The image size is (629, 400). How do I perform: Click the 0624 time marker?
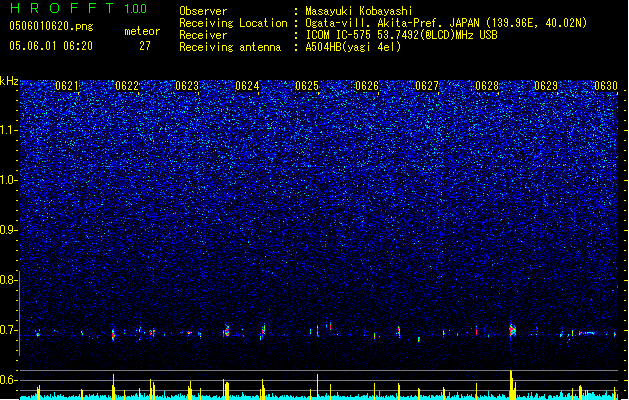click(x=247, y=86)
